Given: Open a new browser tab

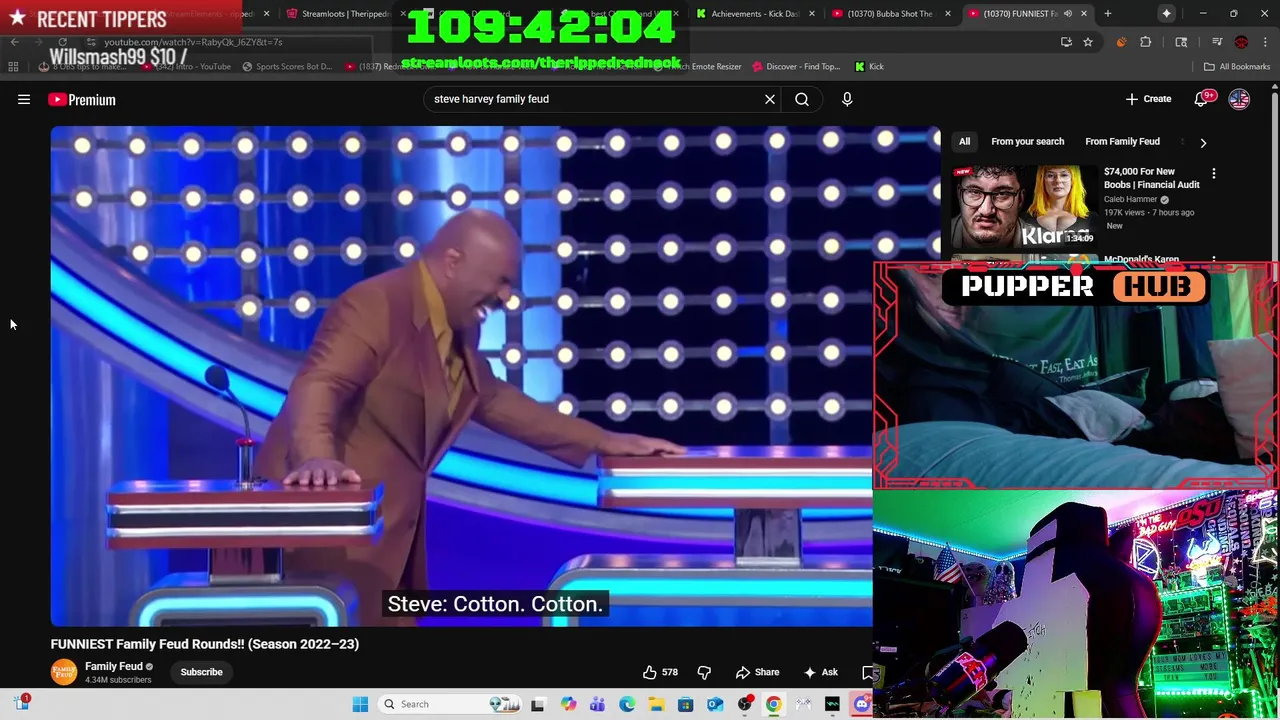Looking at the screenshot, I should point(1108,13).
